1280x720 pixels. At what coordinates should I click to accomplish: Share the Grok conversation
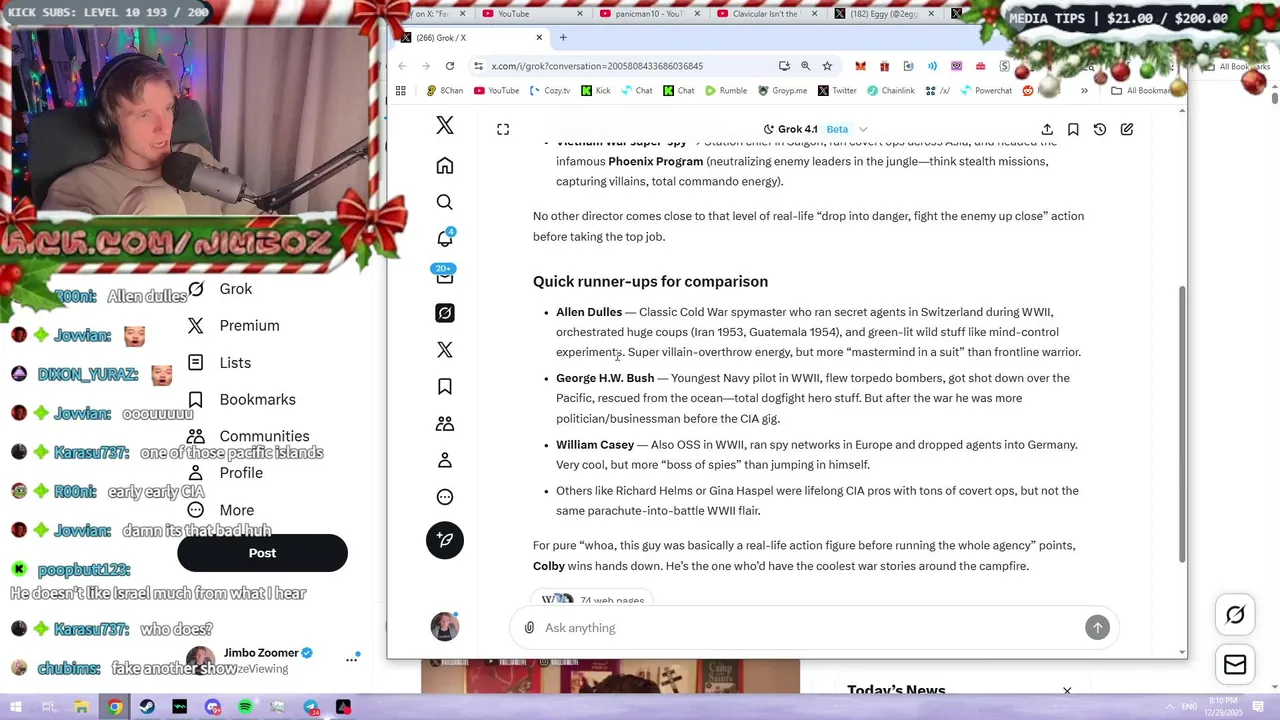tap(1047, 129)
